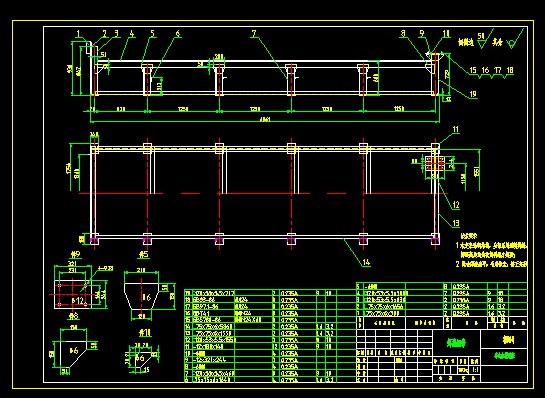Select the green drawing title in title block

[x=456, y=343]
